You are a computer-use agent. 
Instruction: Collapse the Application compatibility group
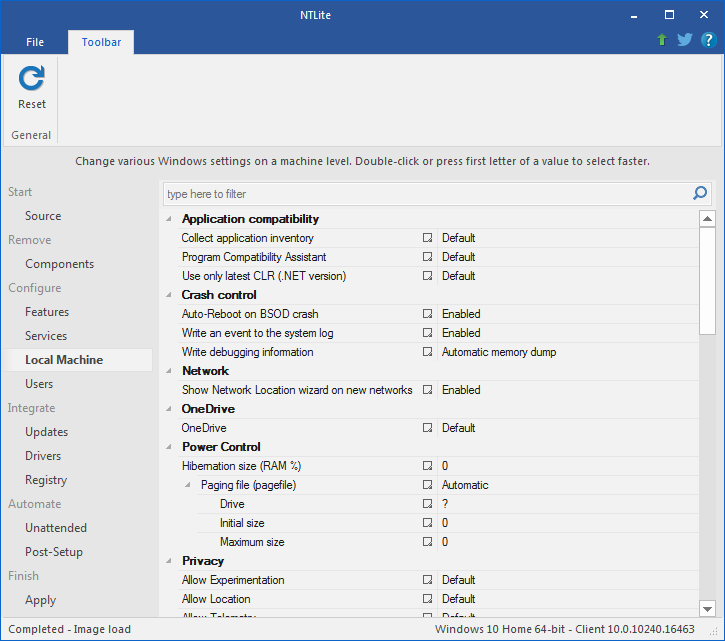[169, 219]
